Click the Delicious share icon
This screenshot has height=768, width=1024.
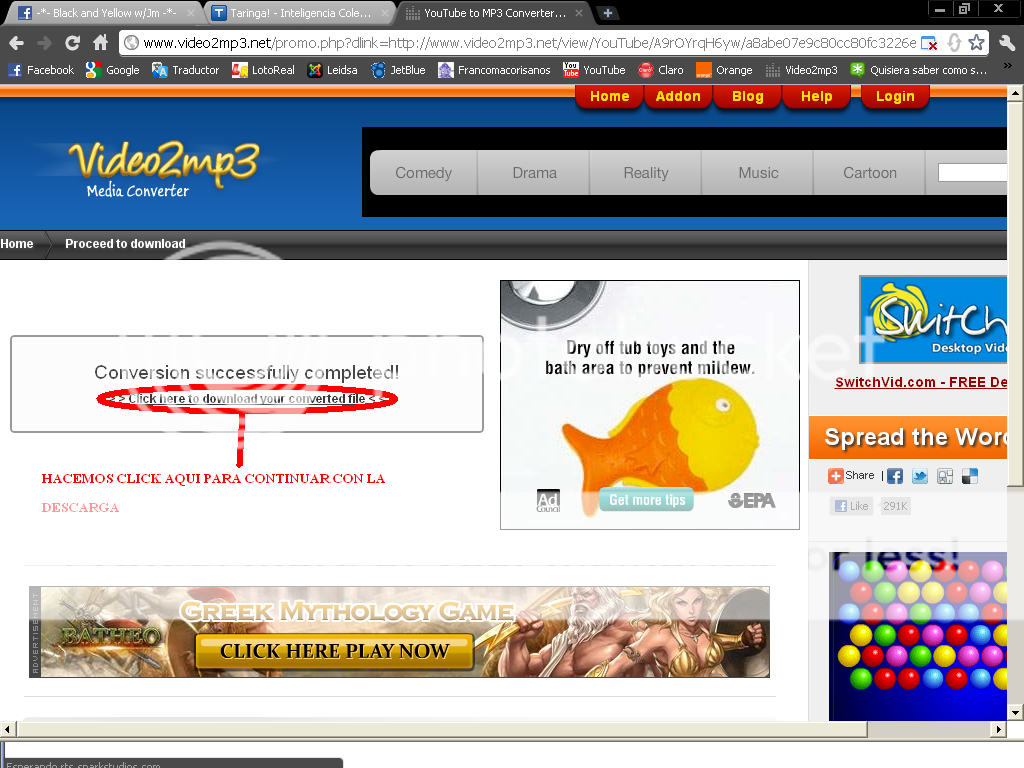(970, 476)
